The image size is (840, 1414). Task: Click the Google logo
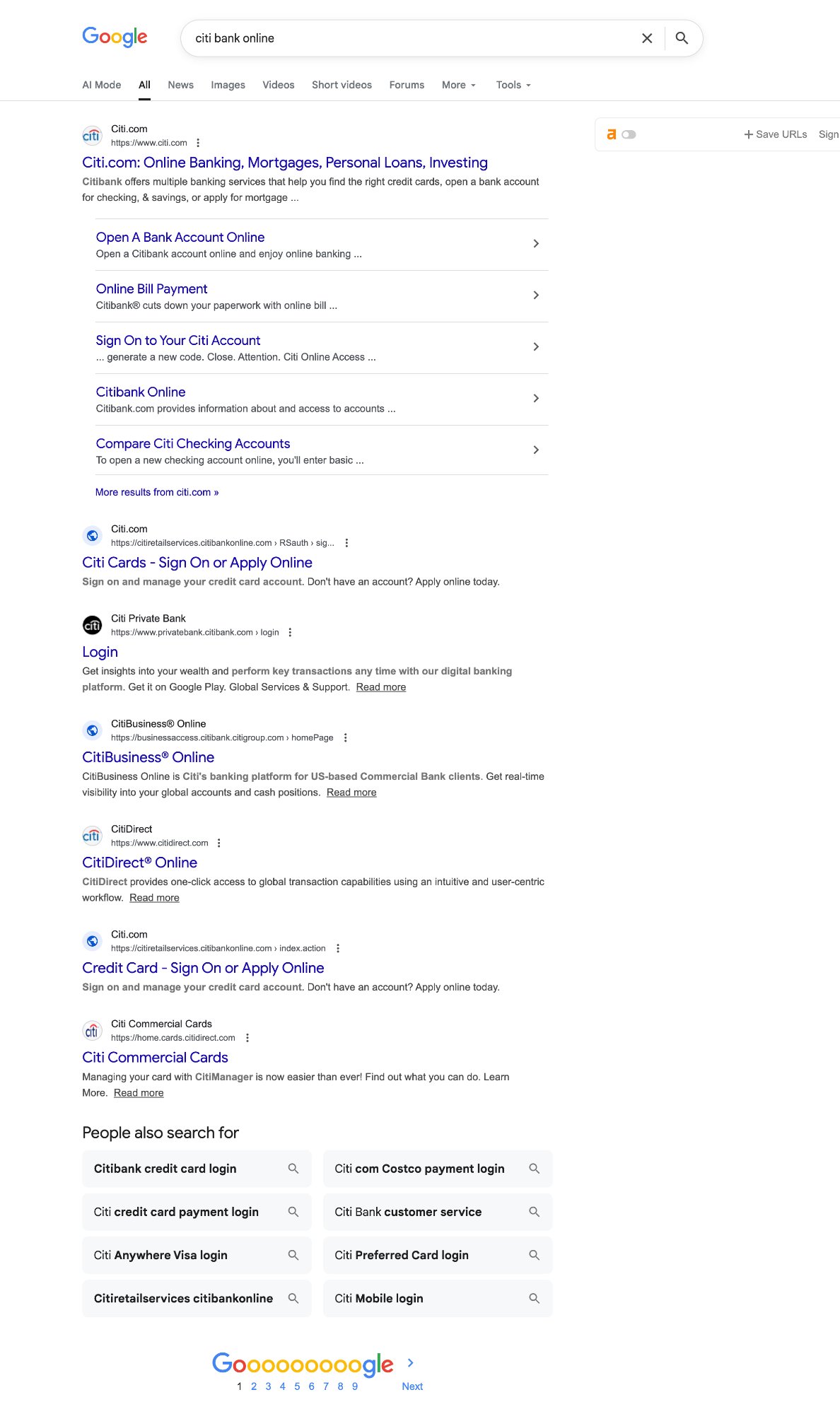115,37
